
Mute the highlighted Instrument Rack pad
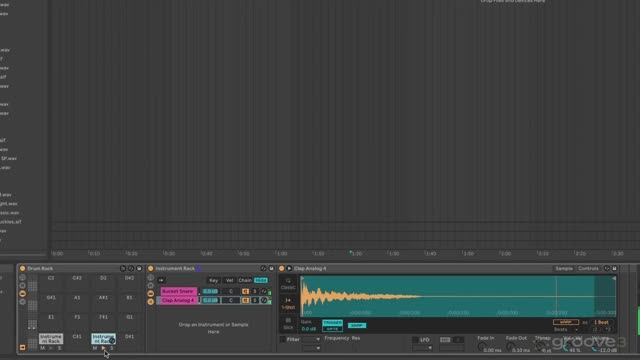(95, 348)
